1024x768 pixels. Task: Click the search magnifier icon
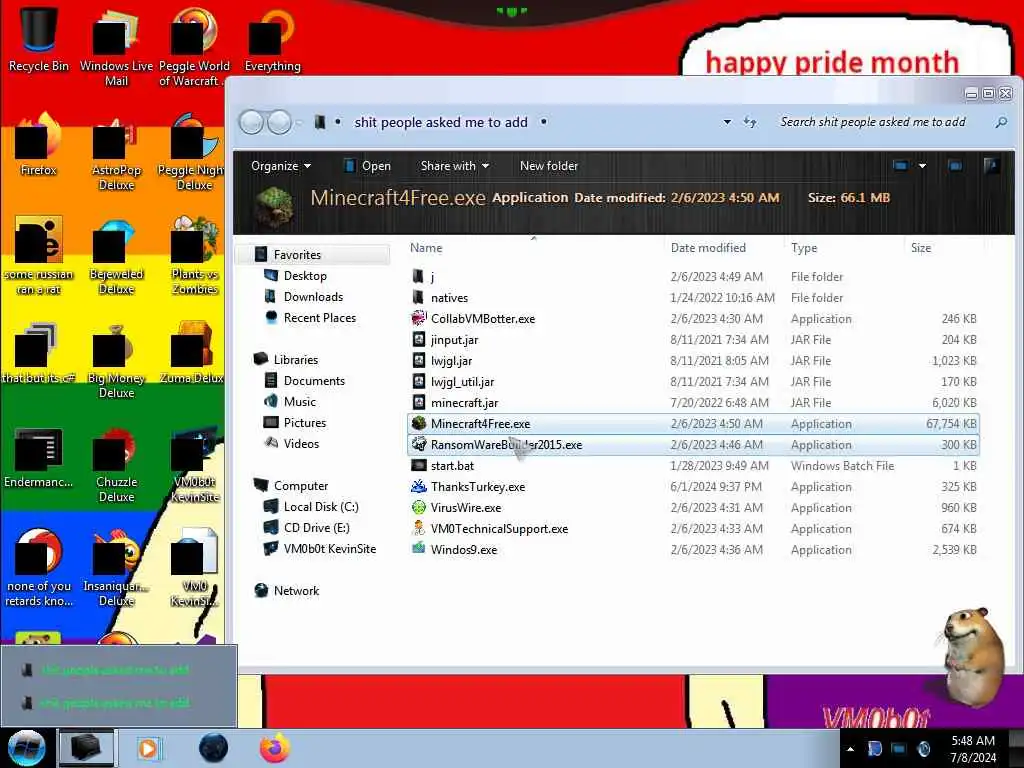1000,122
